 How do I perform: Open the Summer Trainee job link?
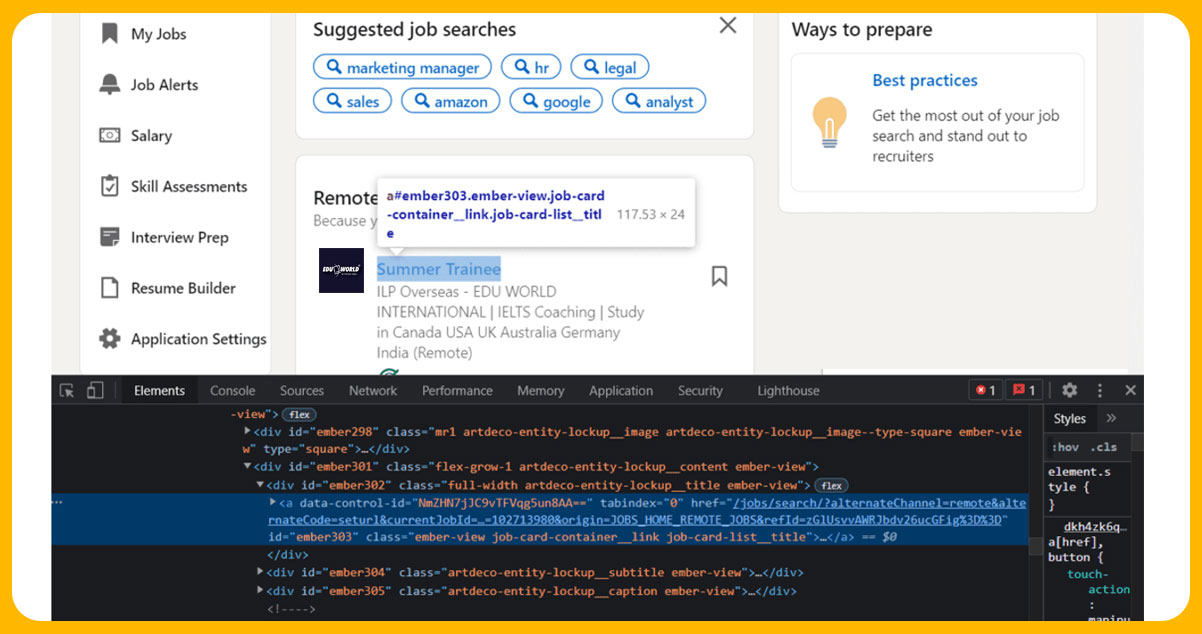point(438,269)
